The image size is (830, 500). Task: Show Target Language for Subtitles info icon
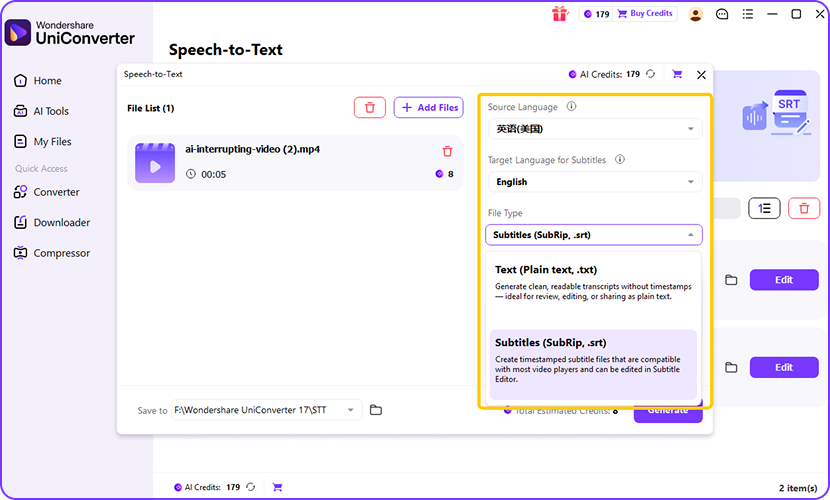(619, 159)
